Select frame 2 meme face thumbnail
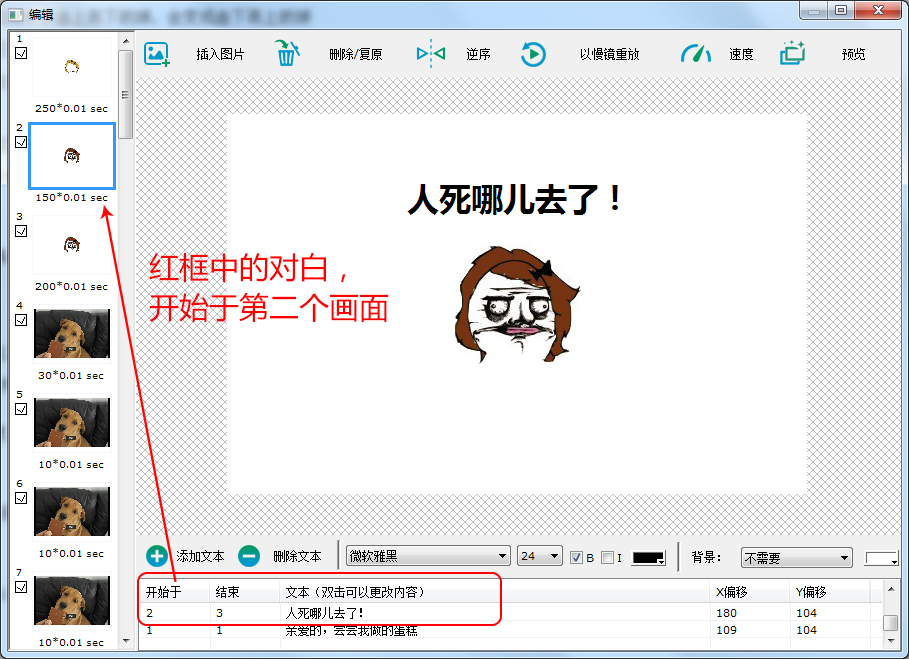 [x=72, y=156]
